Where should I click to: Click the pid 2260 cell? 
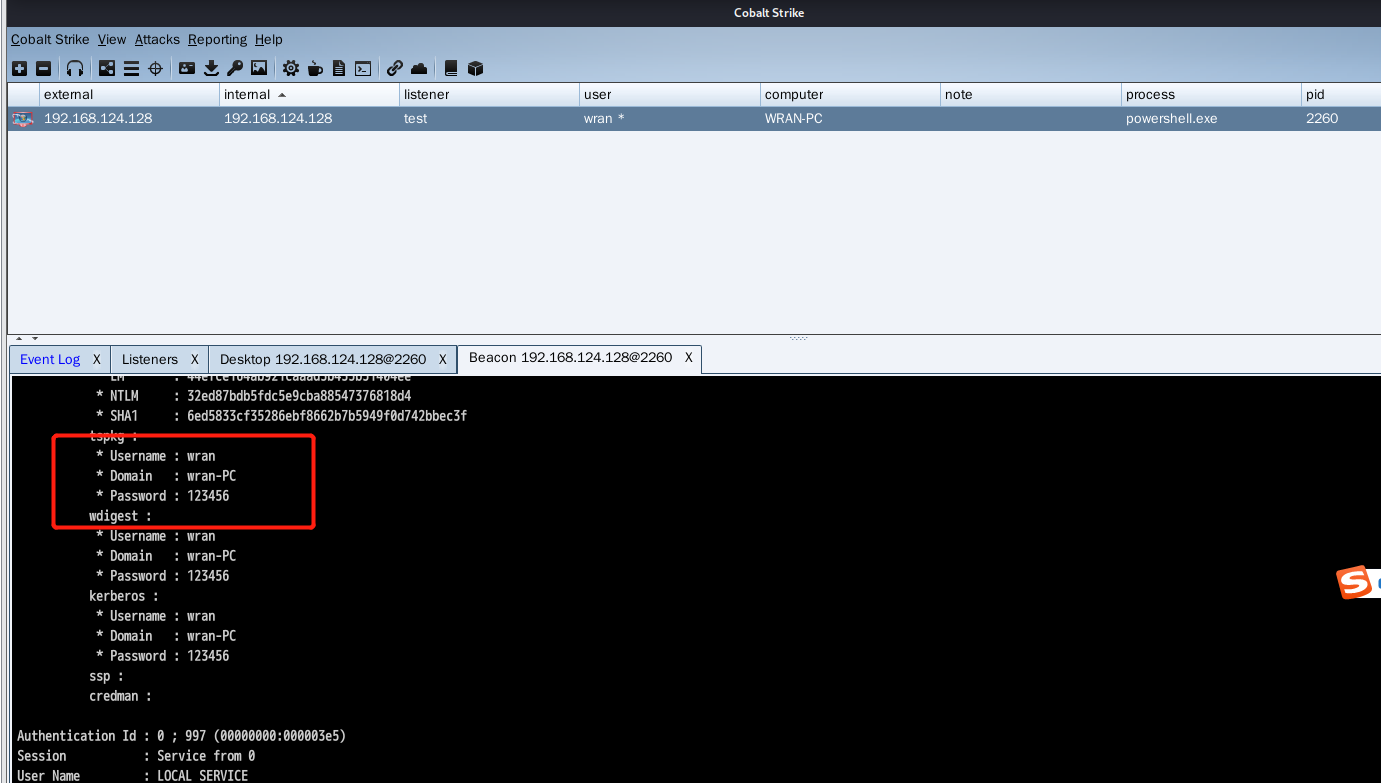point(1341,119)
